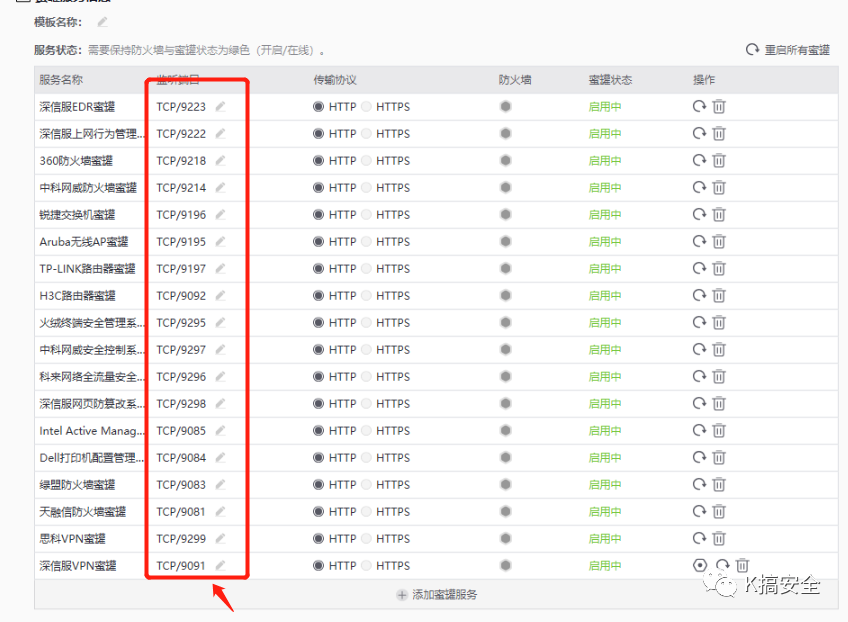Delete the TCP/9295 火绒 honeypot service
Viewport: 848px width, 622px height.
(x=719, y=323)
